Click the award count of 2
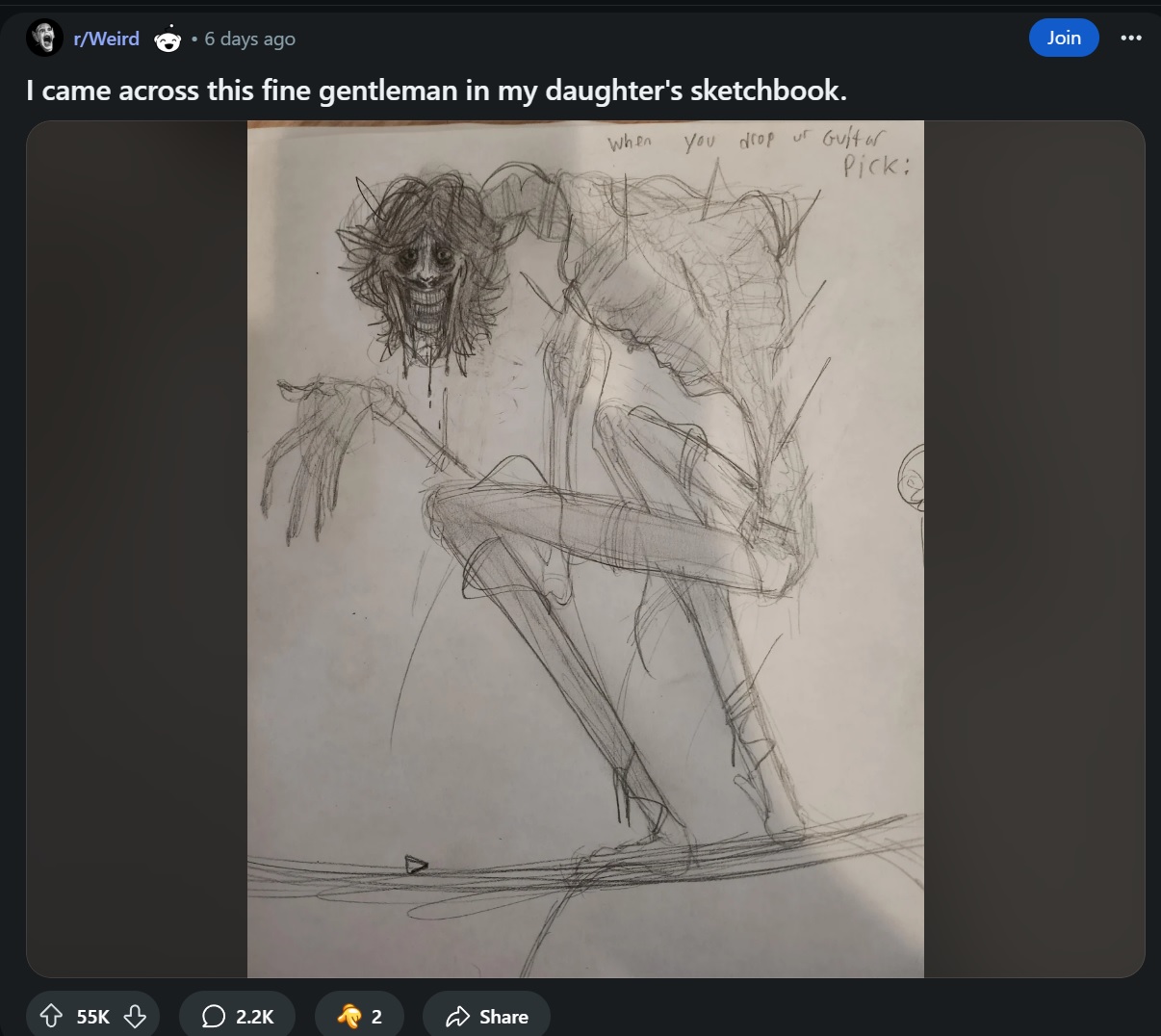The image size is (1161, 1036). 376,1017
